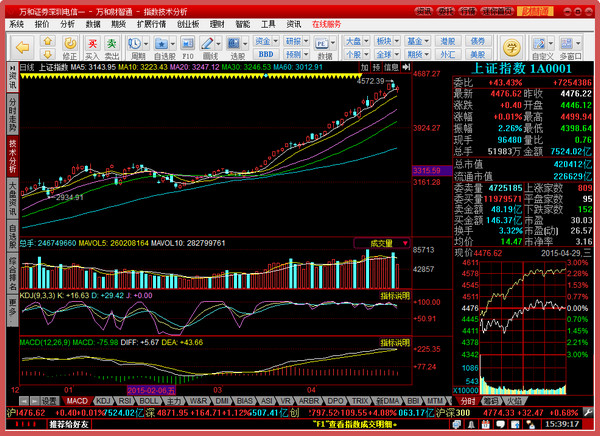
Task: Click the back arrow navigation icon
Action: pyautogui.click(x=20, y=46)
